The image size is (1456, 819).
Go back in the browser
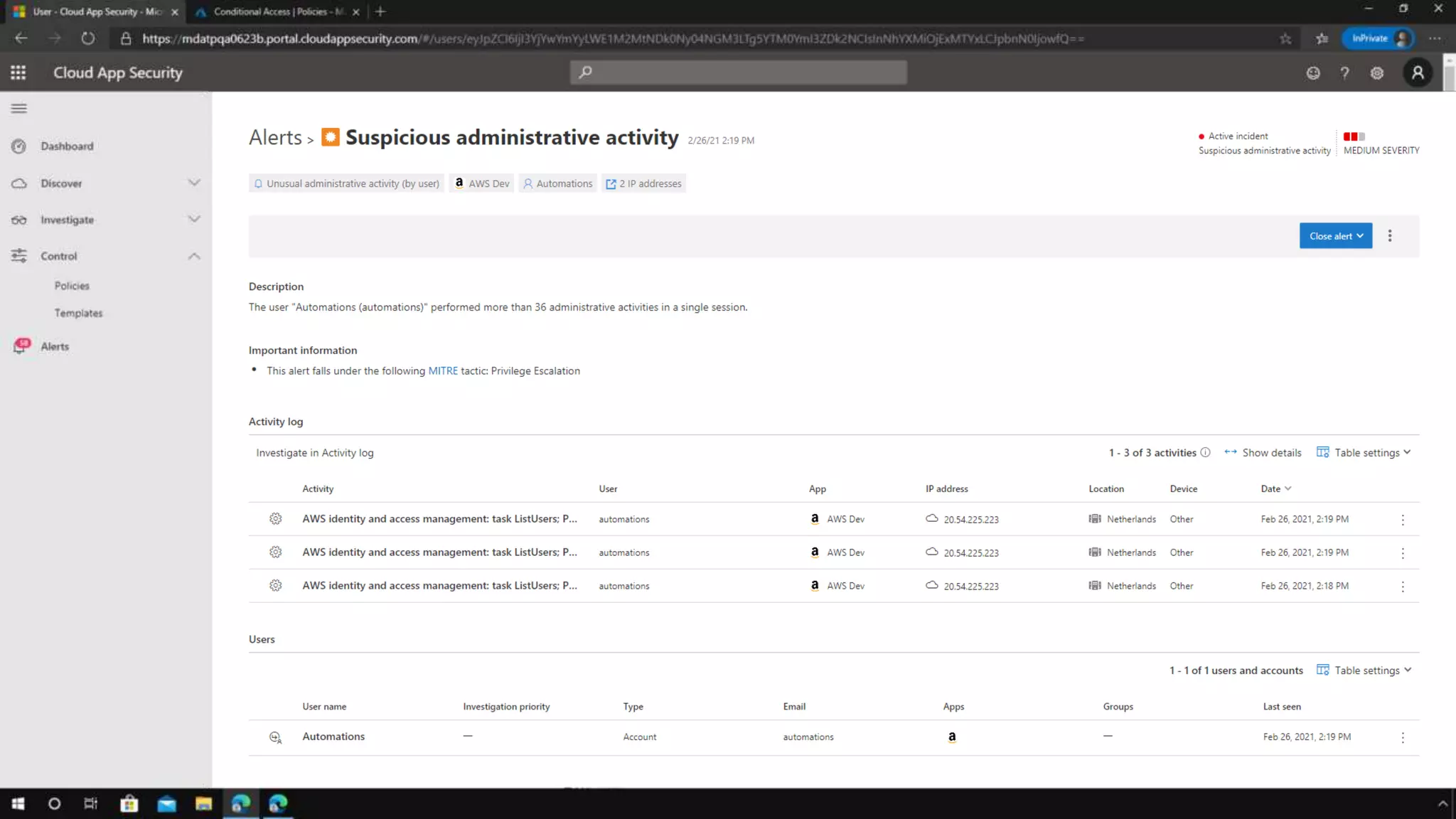pyautogui.click(x=21, y=38)
